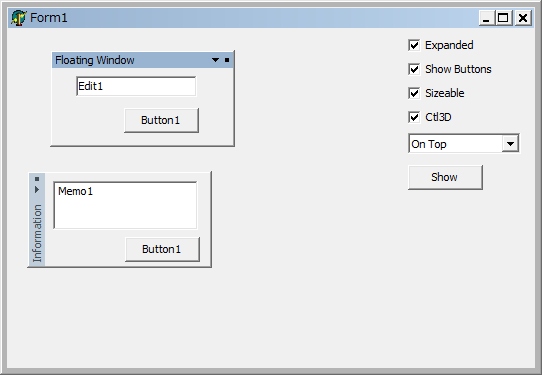Image resolution: width=542 pixels, height=375 pixels.
Task: Click Button1 inside the Information panel
Action: point(162,249)
